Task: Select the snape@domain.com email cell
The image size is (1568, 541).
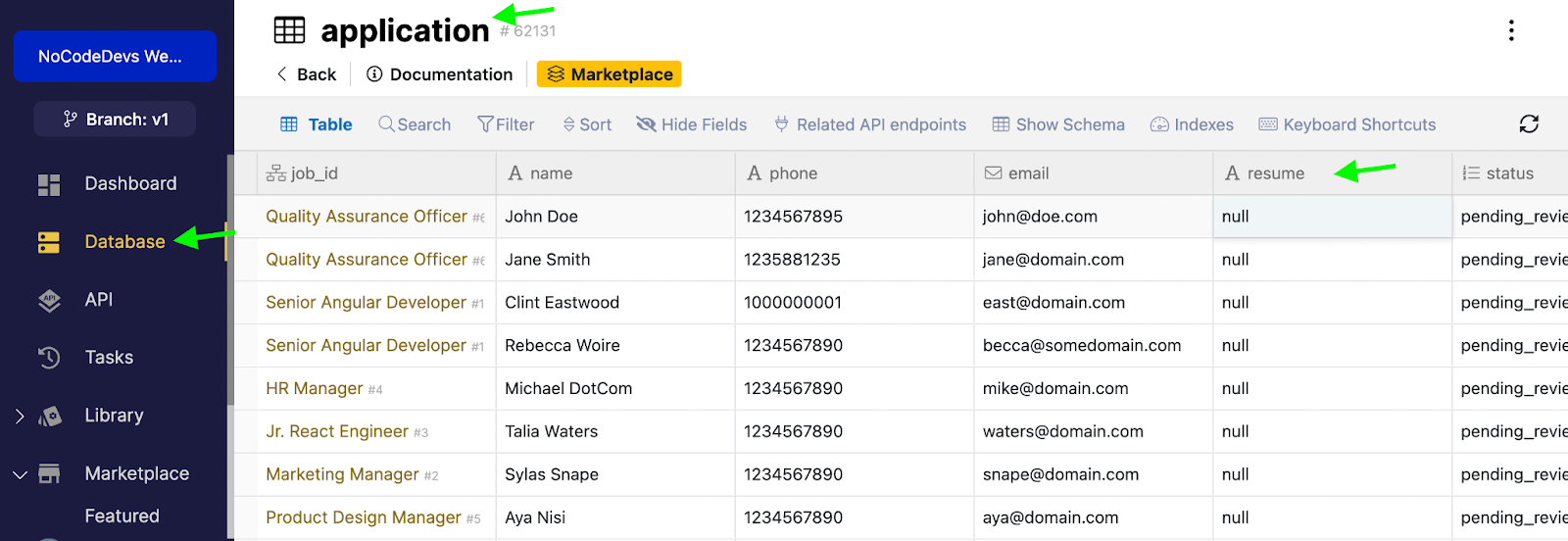Action: coord(1094,475)
